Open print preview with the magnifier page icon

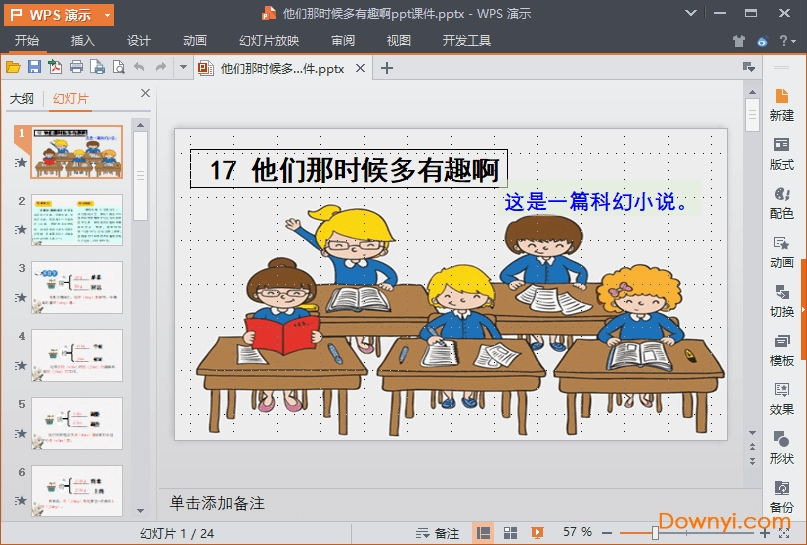pos(118,67)
